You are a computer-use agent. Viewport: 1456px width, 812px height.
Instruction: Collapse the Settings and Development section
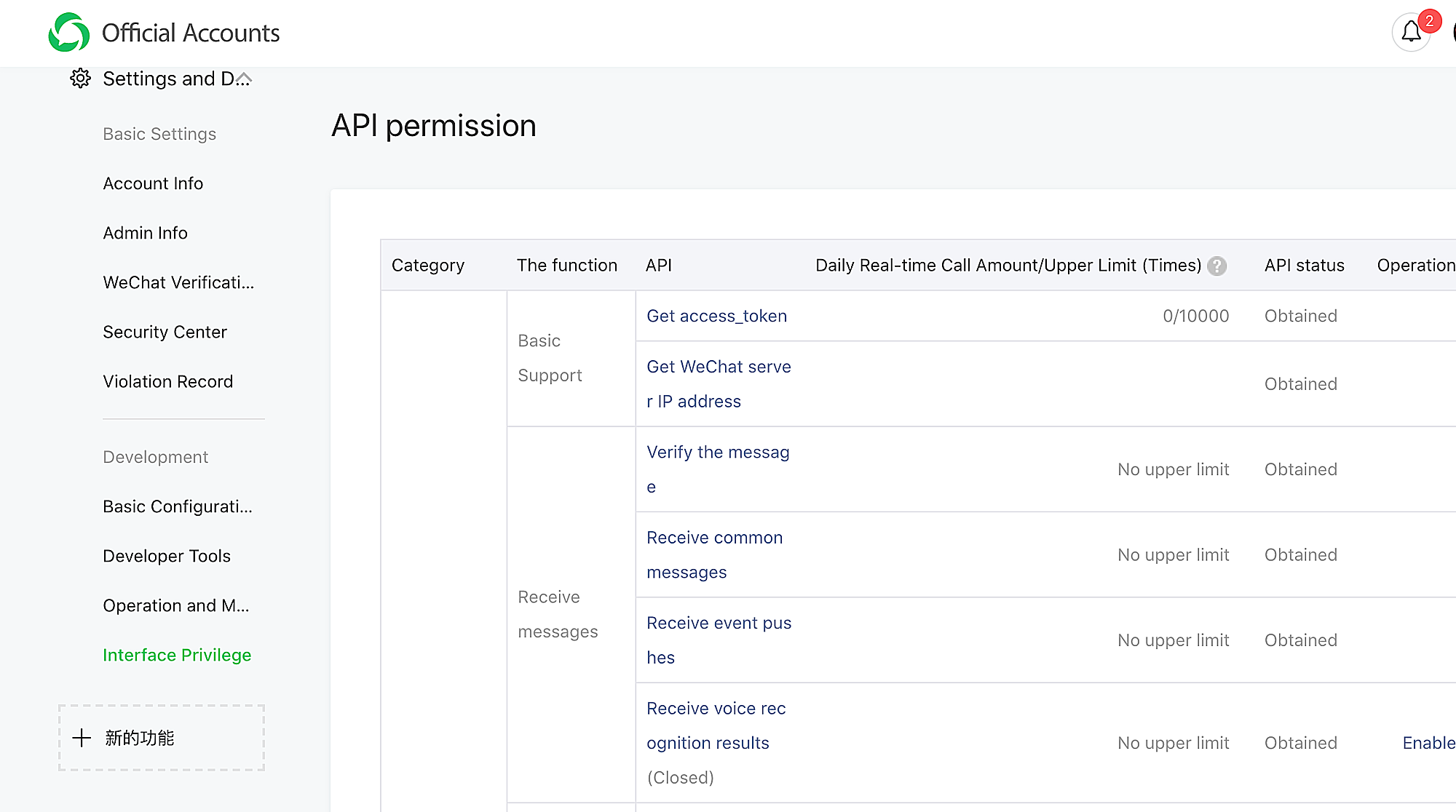click(x=244, y=79)
